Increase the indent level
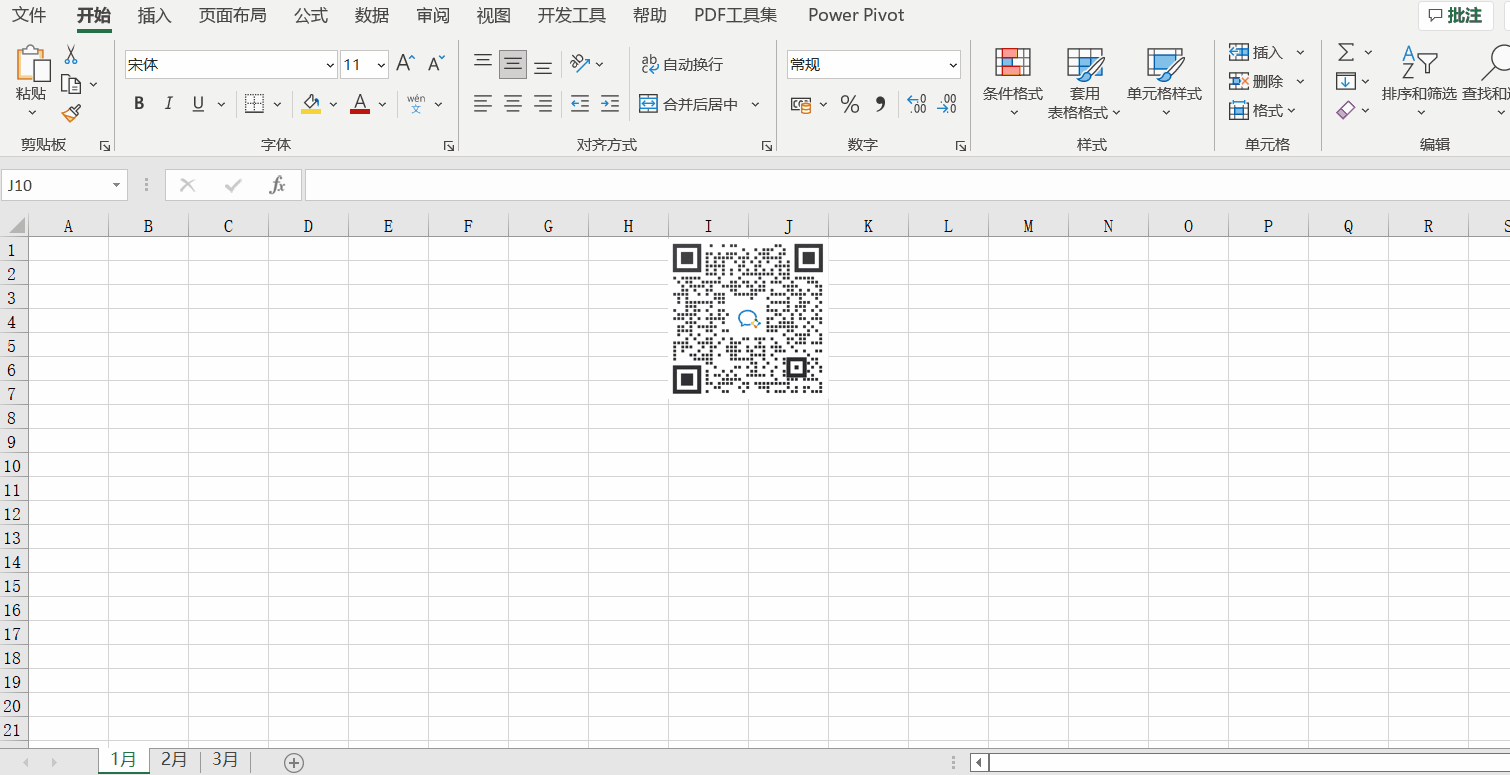 tap(610, 103)
